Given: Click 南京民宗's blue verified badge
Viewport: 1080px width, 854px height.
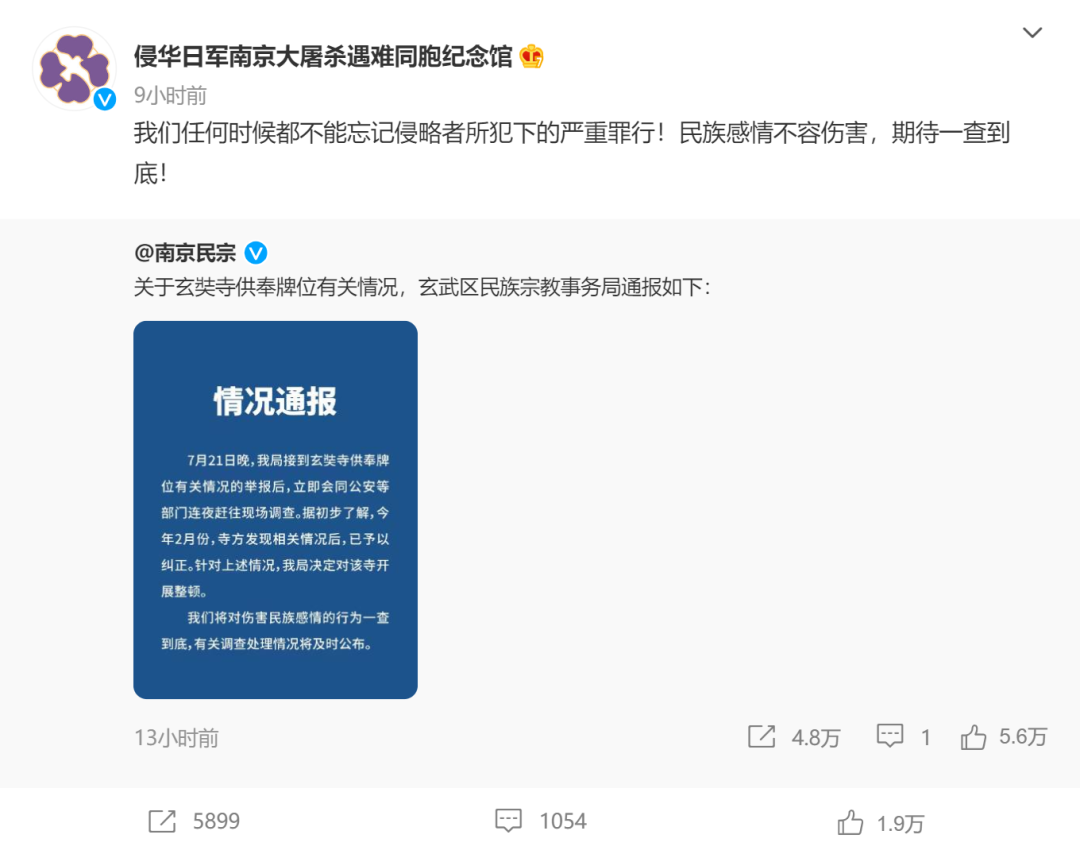Looking at the screenshot, I should tap(256, 253).
